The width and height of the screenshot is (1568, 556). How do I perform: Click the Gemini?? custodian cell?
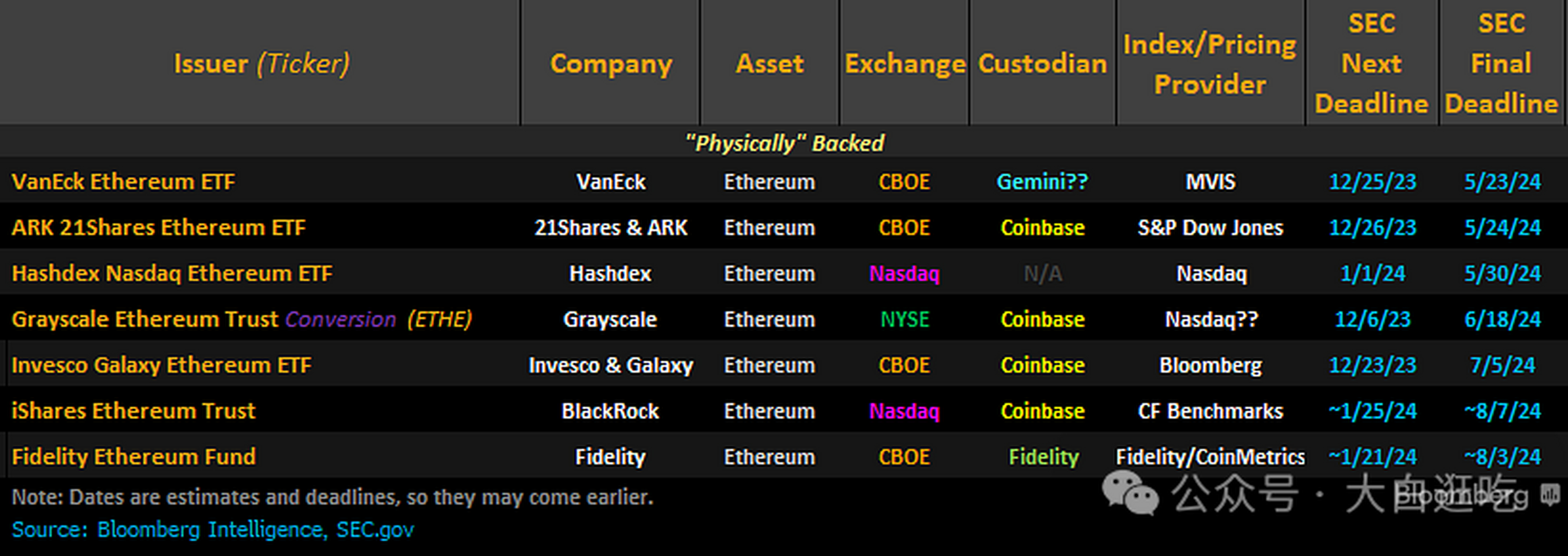click(x=1042, y=182)
